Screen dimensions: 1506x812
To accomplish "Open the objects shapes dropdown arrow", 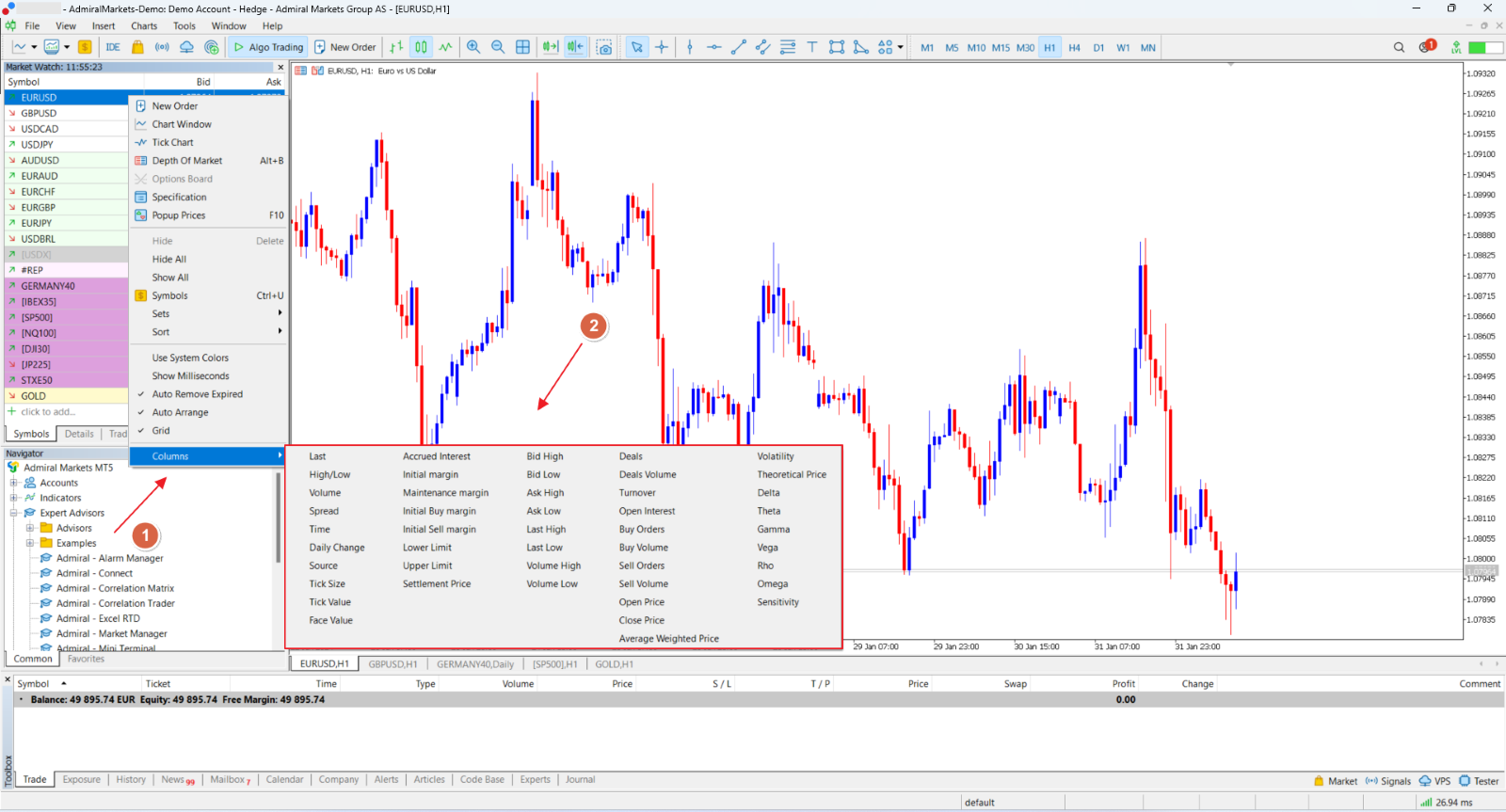I will pyautogui.click(x=901, y=47).
